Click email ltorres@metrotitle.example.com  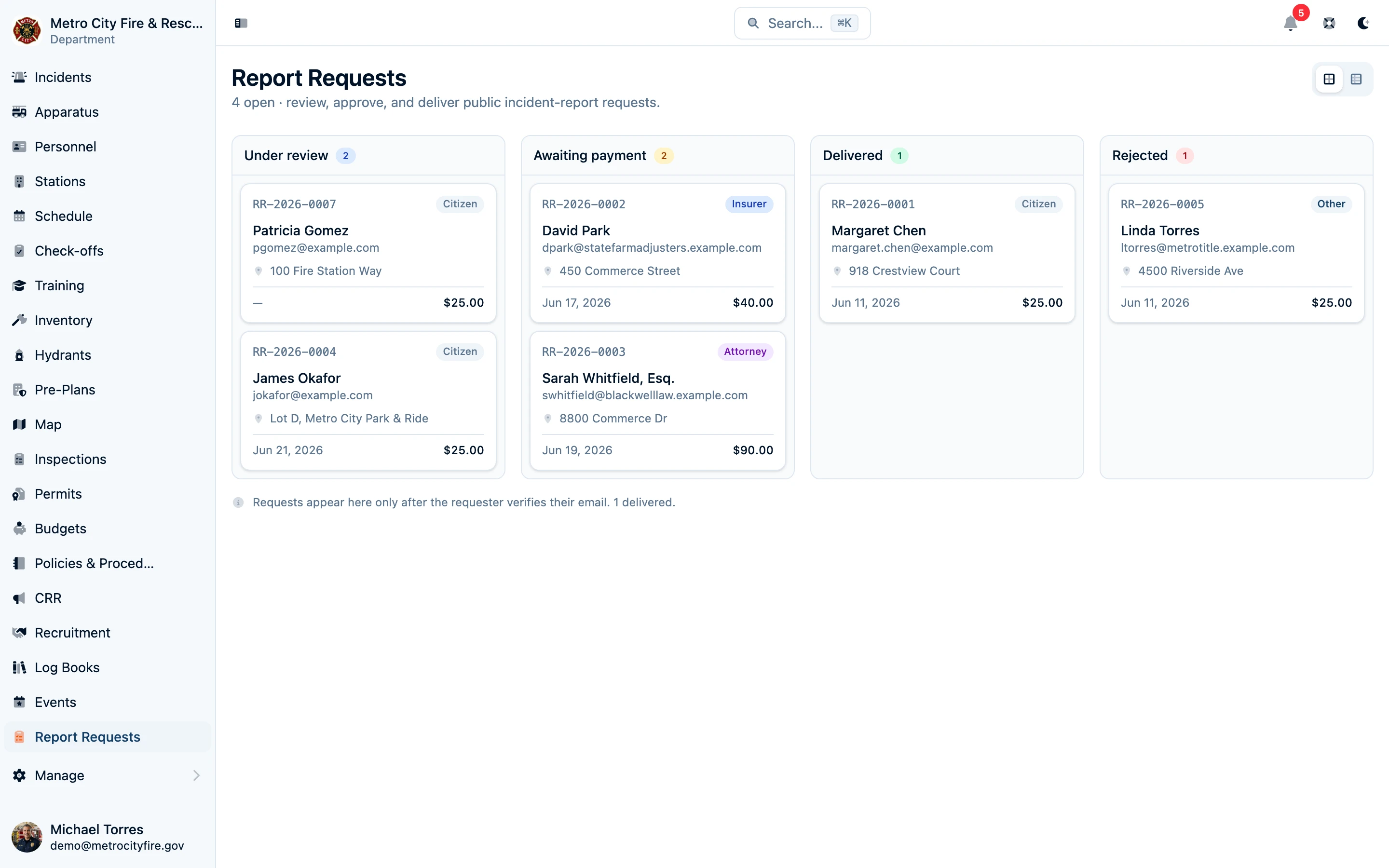[1208, 247]
